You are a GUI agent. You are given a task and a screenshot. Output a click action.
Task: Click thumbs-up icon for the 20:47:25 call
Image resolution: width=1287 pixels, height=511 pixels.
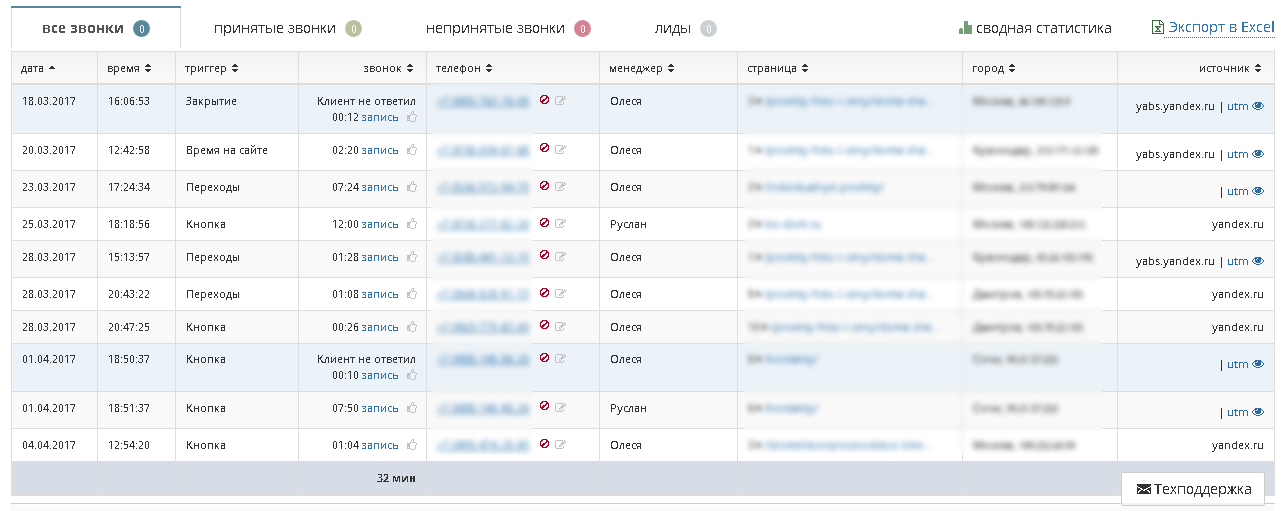pos(412,327)
